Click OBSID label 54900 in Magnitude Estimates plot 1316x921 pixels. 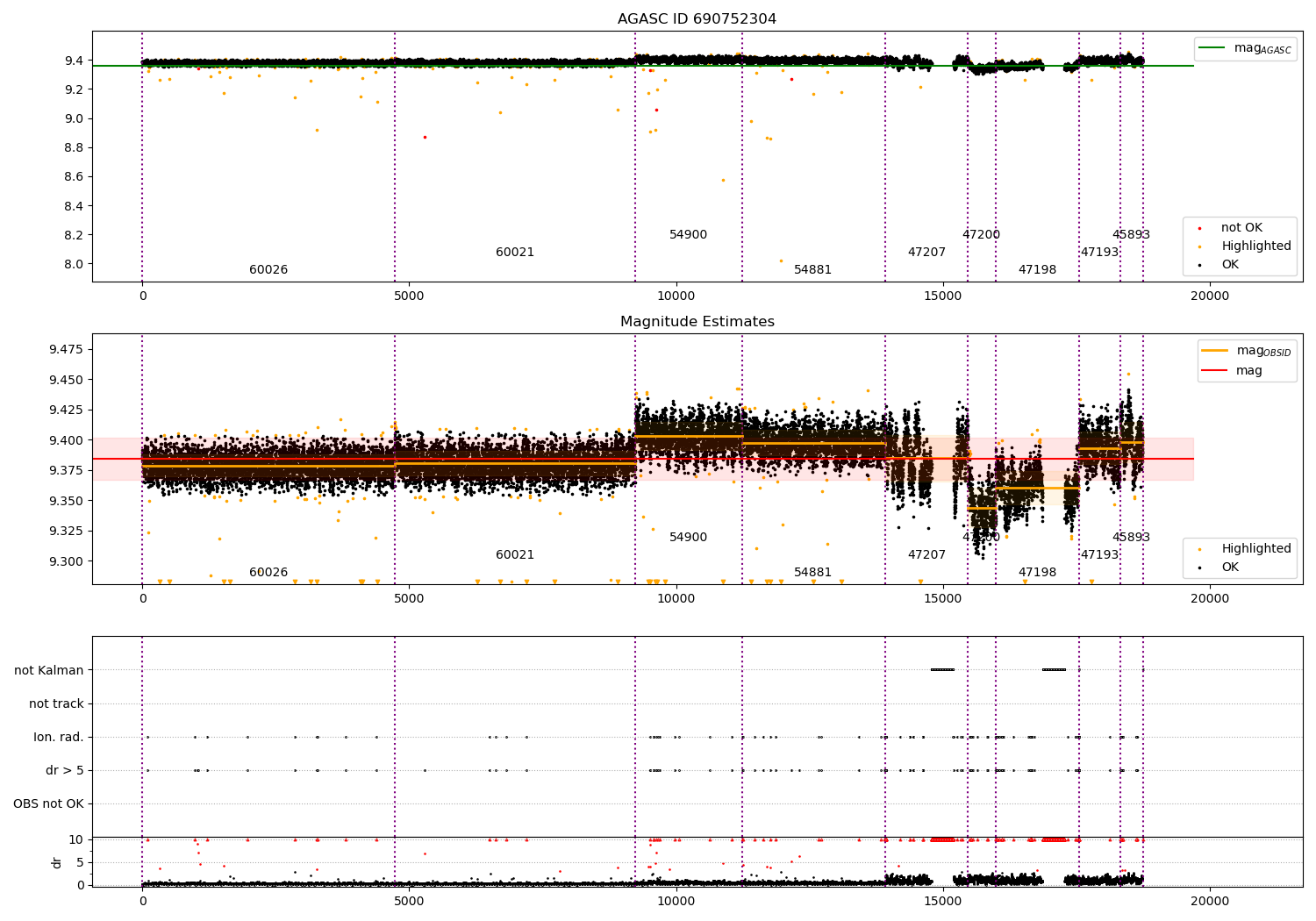pos(688,538)
